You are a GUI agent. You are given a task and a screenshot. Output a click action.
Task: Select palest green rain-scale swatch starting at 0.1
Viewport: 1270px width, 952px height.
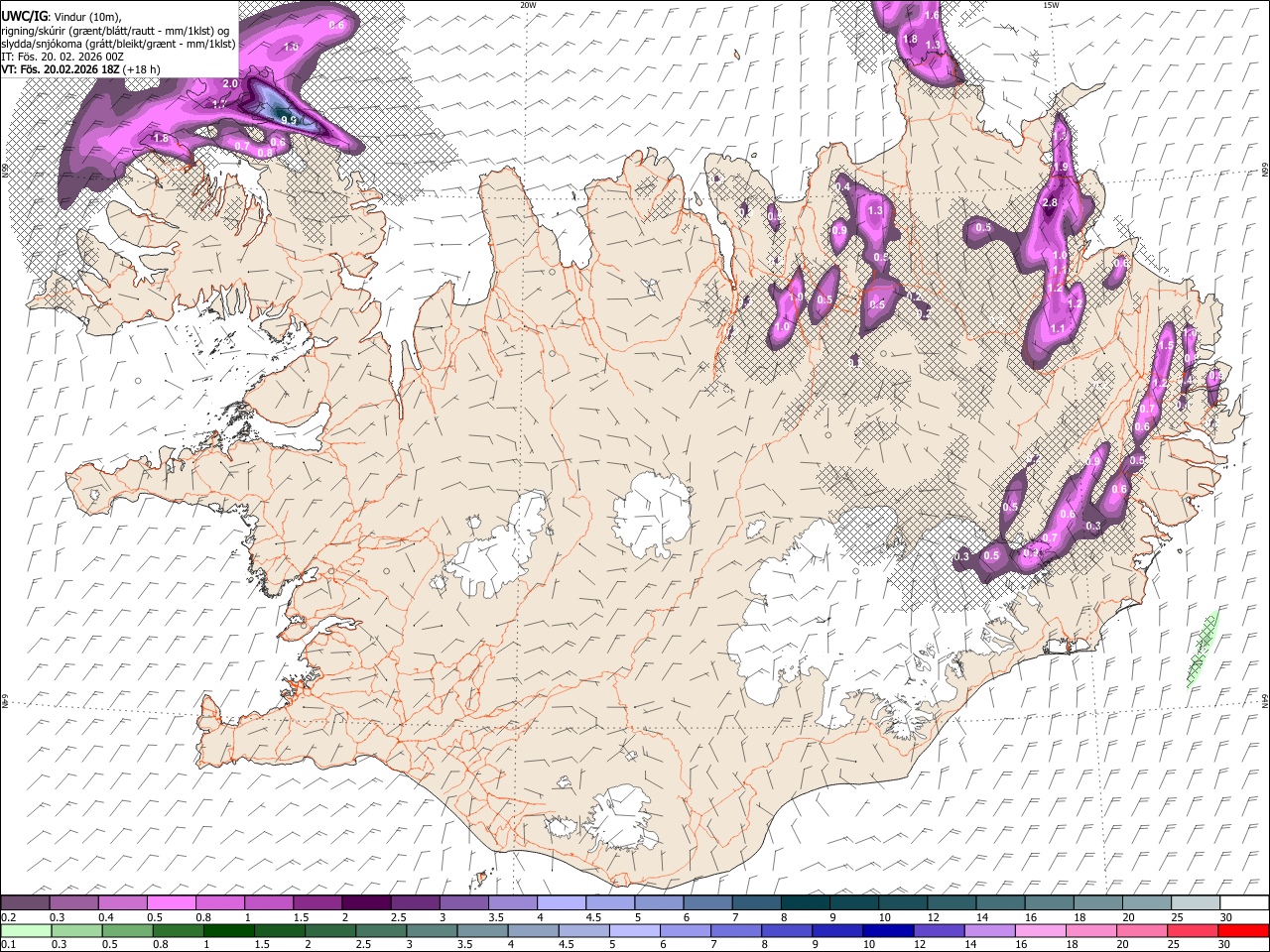point(26,930)
